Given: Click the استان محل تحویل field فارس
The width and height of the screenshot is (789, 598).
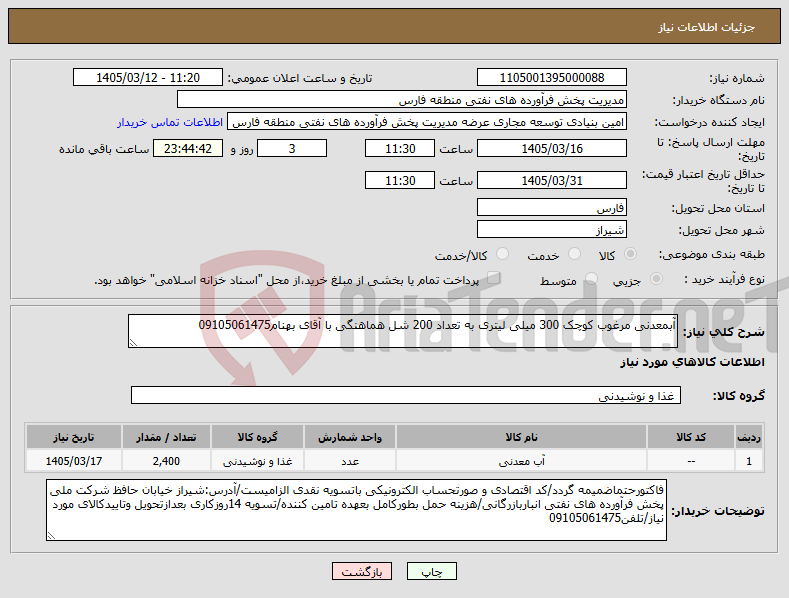Looking at the screenshot, I should pyautogui.click(x=551, y=207).
